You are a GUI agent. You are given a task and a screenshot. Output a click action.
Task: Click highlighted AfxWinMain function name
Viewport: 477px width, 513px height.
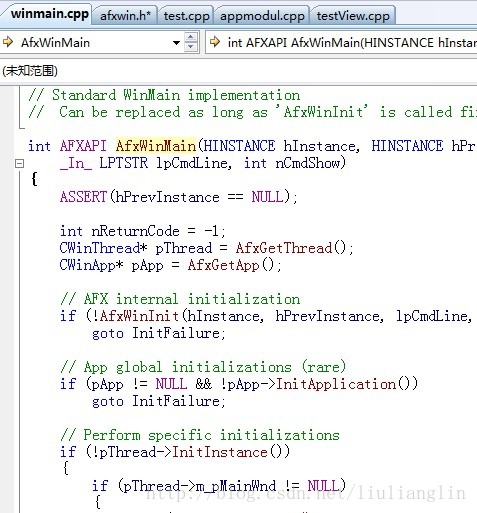tap(156, 146)
